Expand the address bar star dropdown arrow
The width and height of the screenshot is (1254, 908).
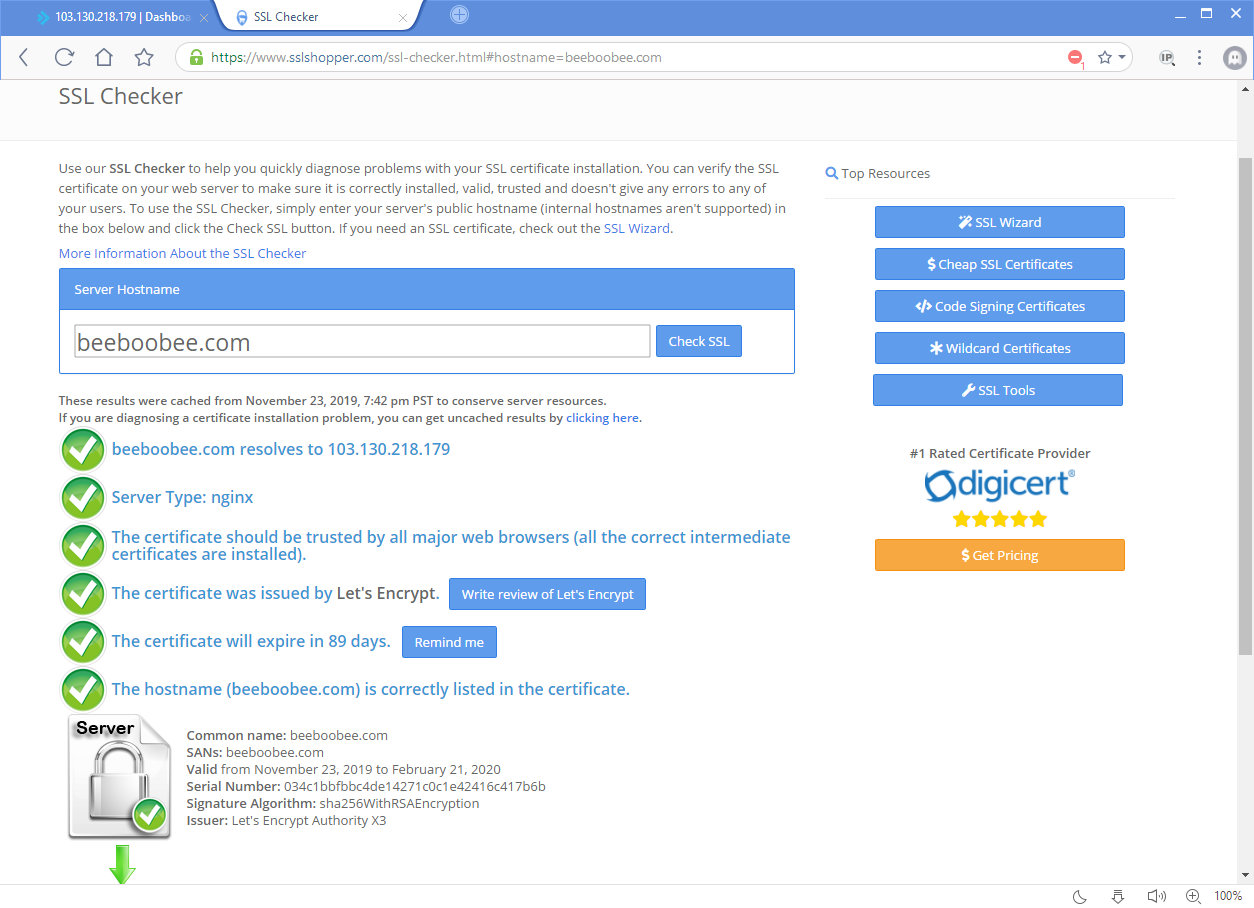1122,58
